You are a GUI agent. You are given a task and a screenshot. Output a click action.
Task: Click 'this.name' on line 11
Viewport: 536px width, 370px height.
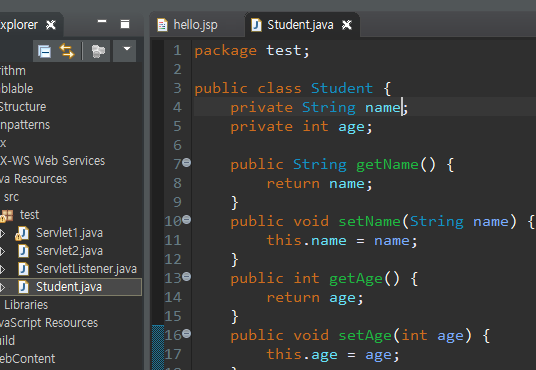pos(307,240)
